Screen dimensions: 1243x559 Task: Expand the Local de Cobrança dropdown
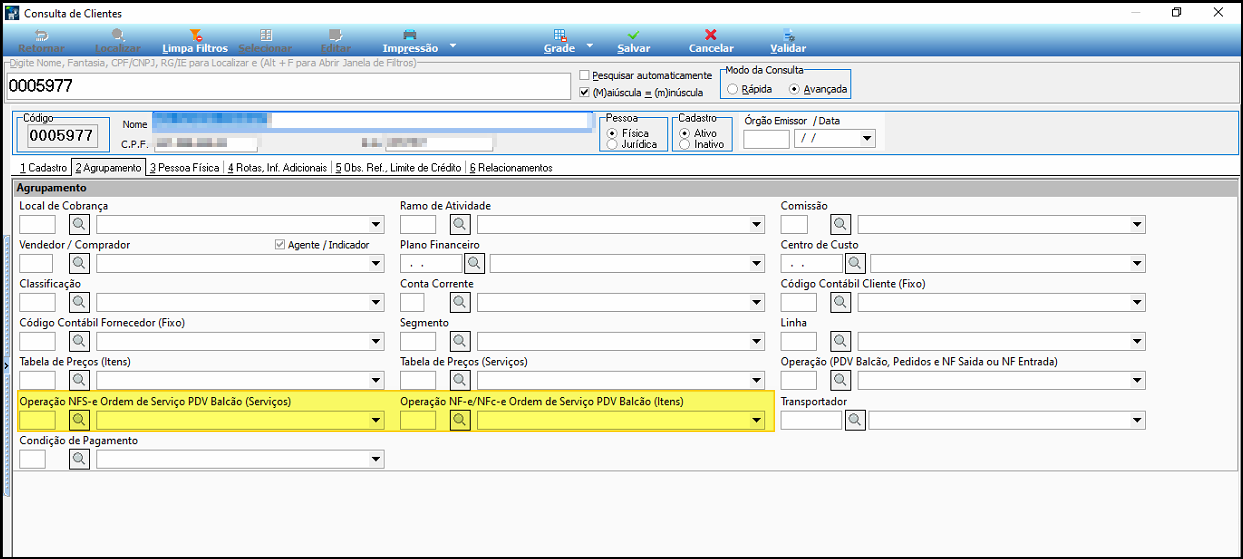point(376,224)
